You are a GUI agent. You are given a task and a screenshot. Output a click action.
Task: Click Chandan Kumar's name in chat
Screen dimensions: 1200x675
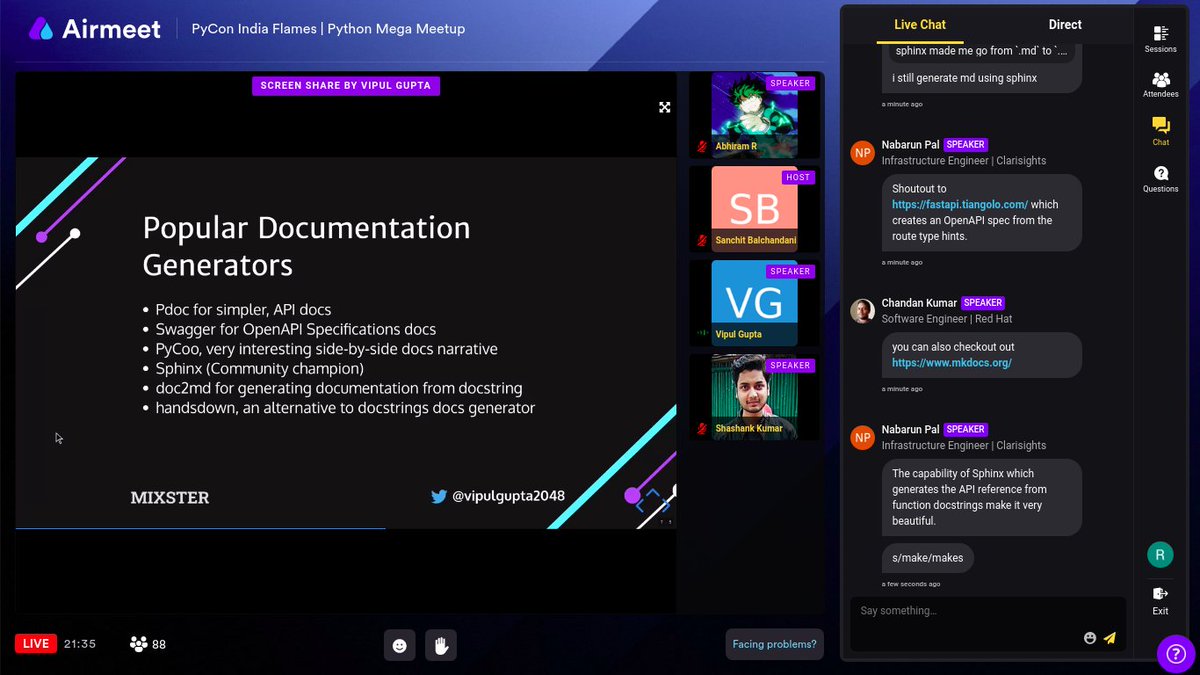918,303
